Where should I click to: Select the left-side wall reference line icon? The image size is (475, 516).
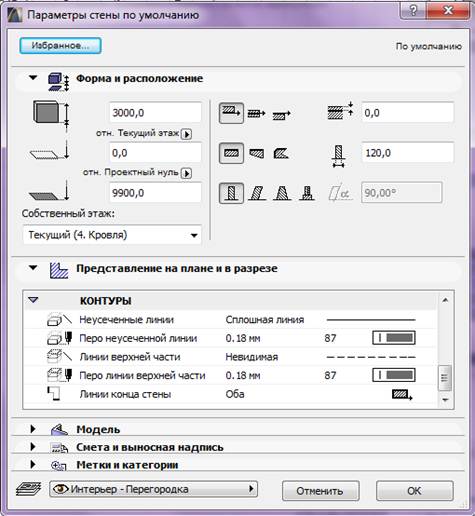tap(231, 113)
